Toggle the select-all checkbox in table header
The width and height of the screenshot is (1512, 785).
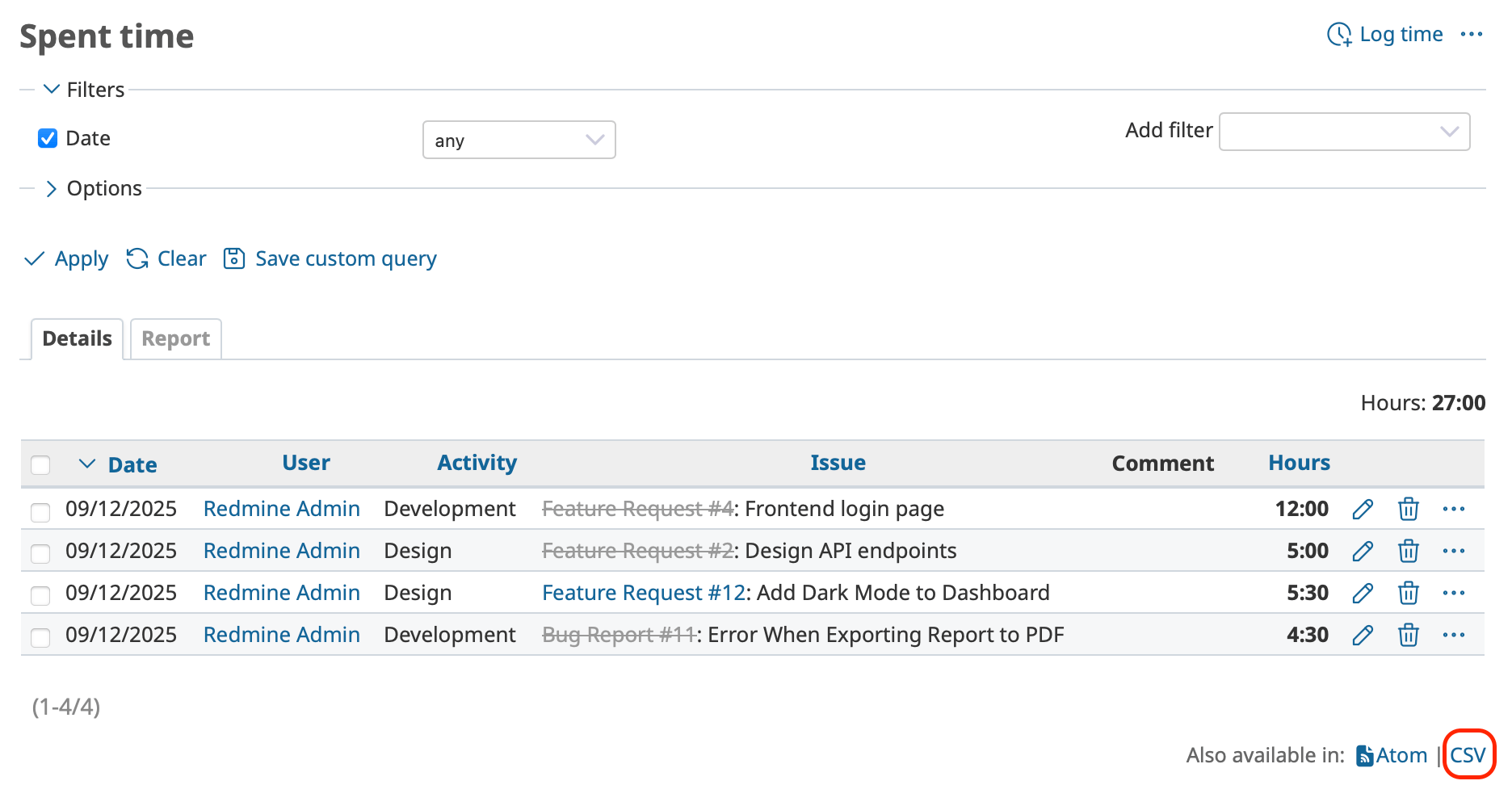click(x=40, y=465)
